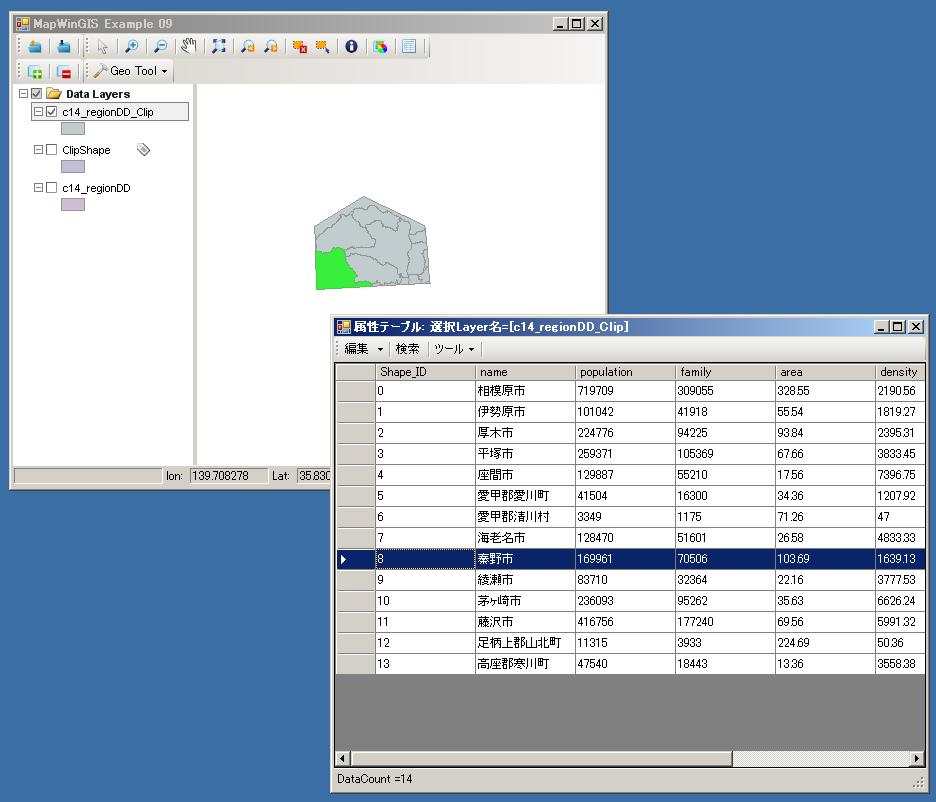This screenshot has width=936, height=802.
Task: Activate the zoom out magnifier tool
Action: pyautogui.click(x=159, y=46)
